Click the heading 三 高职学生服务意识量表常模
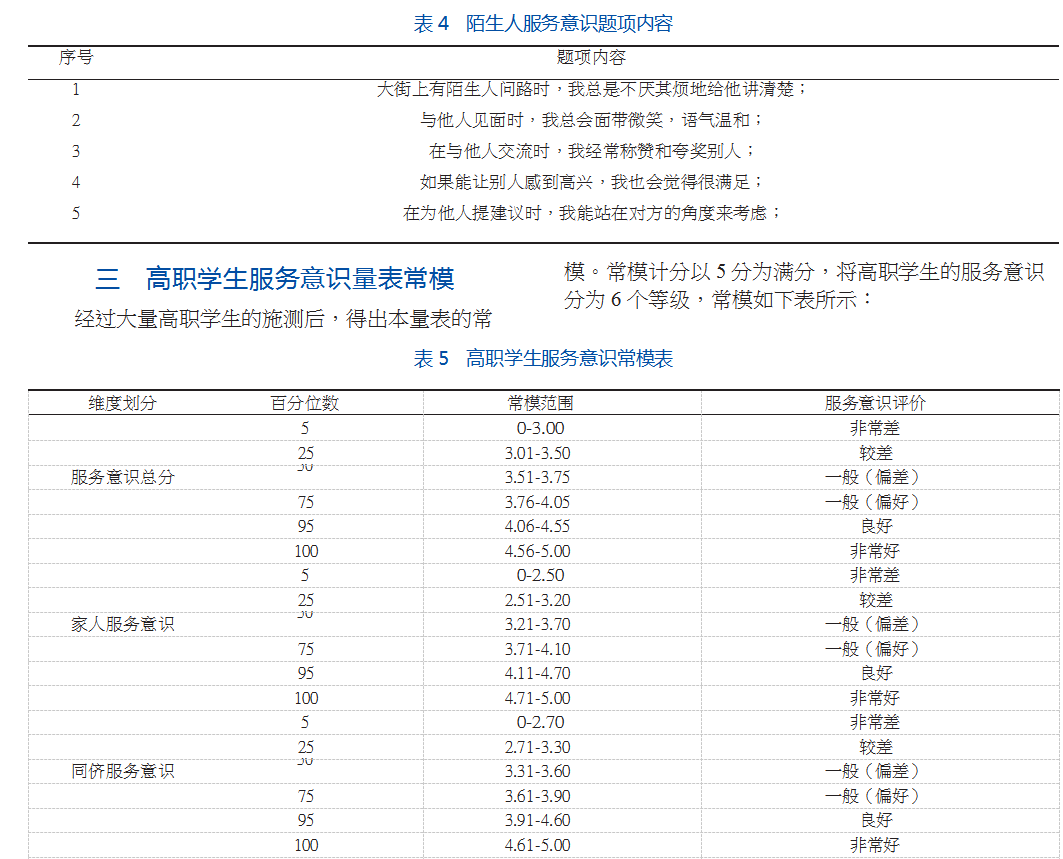Viewport: 1063px width, 859px height. [275, 278]
